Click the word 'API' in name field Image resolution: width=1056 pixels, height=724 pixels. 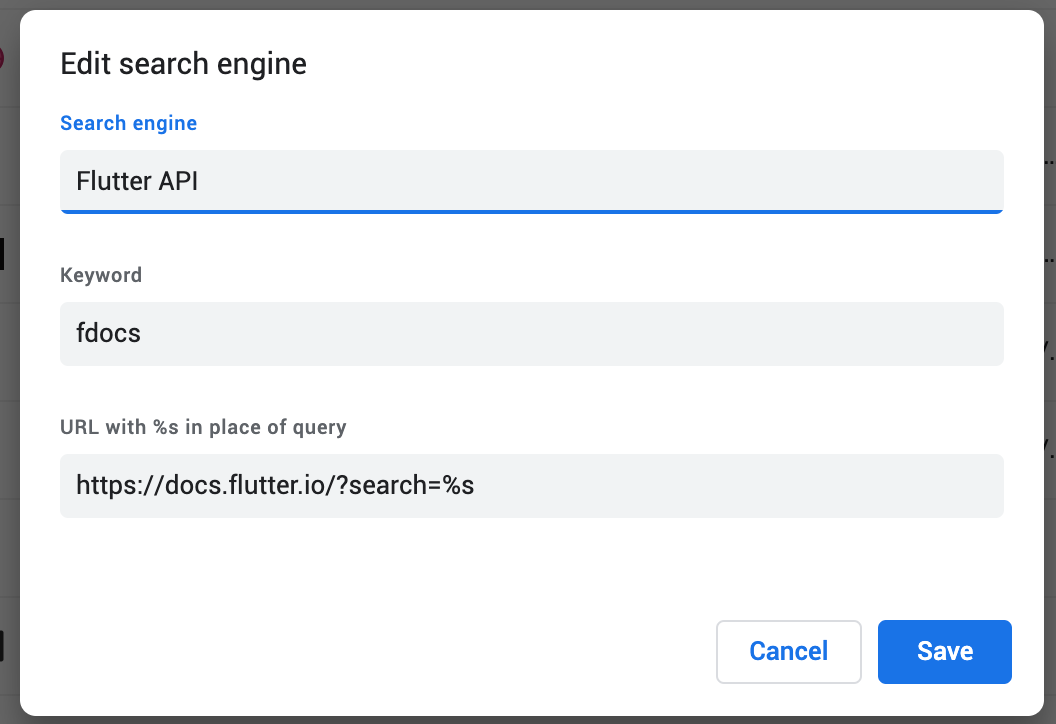coord(178,181)
